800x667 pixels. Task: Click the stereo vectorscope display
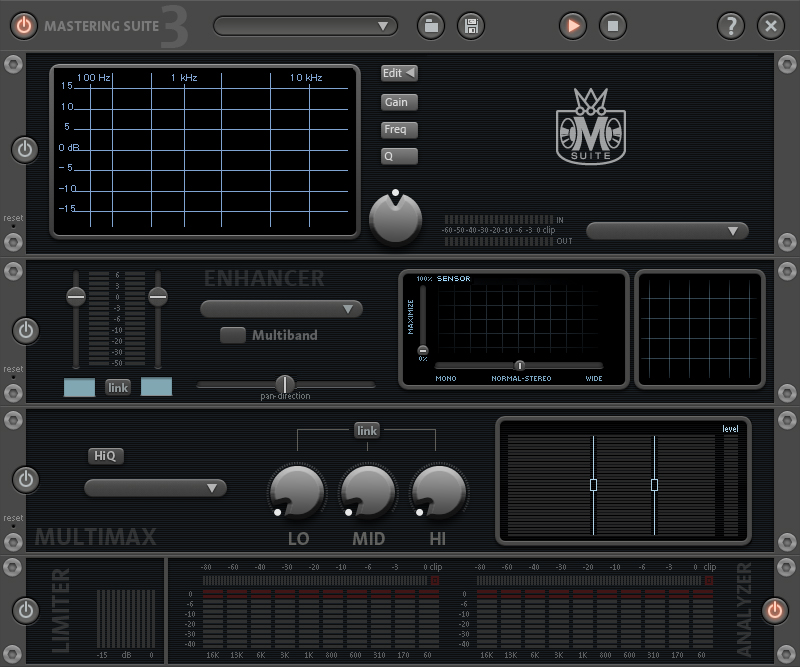tap(700, 330)
